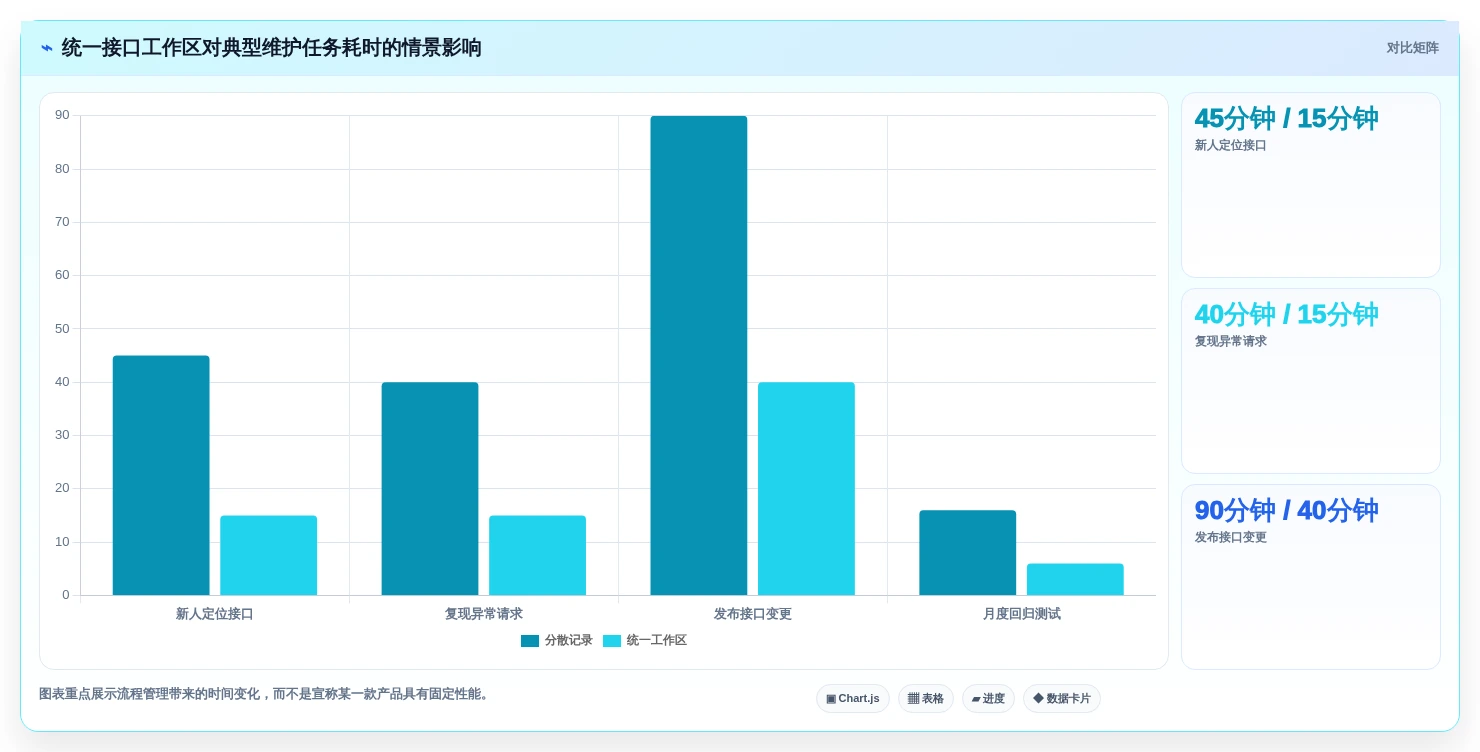Click the 分散记录 bar for 月度回归测试
The height and width of the screenshot is (752, 1480).
click(x=968, y=553)
